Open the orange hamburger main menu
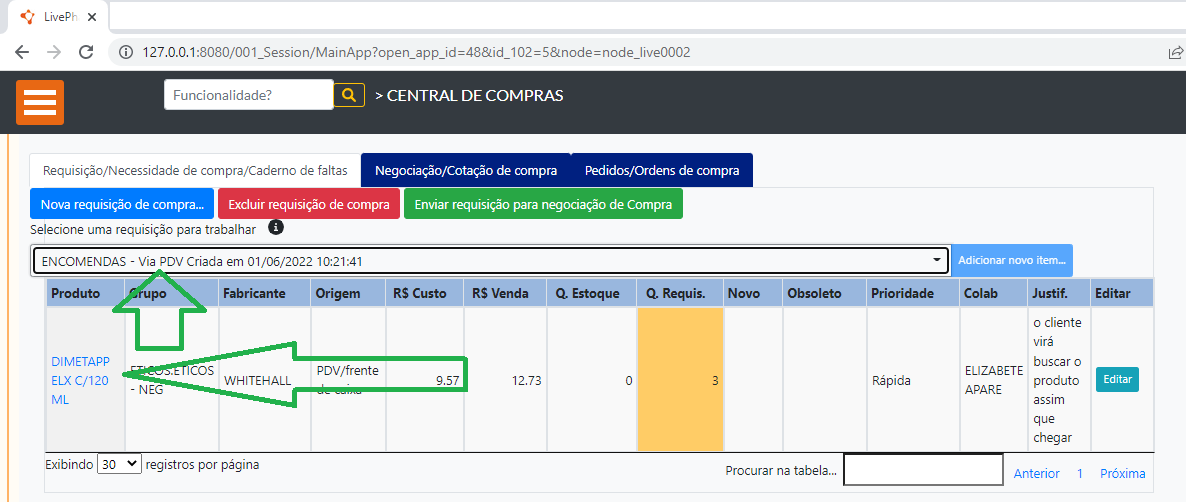 pyautogui.click(x=40, y=102)
